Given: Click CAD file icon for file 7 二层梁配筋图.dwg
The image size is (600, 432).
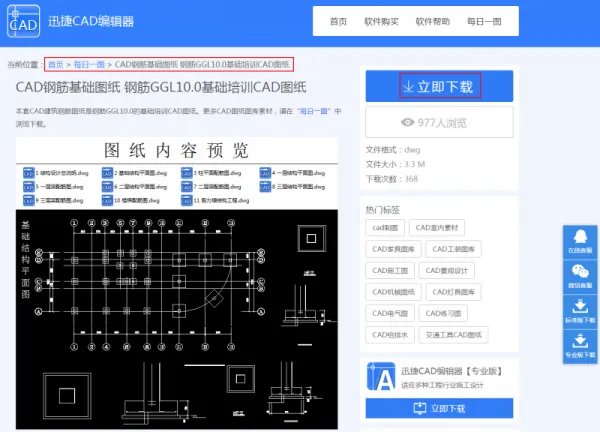Looking at the screenshot, I should (187, 187).
